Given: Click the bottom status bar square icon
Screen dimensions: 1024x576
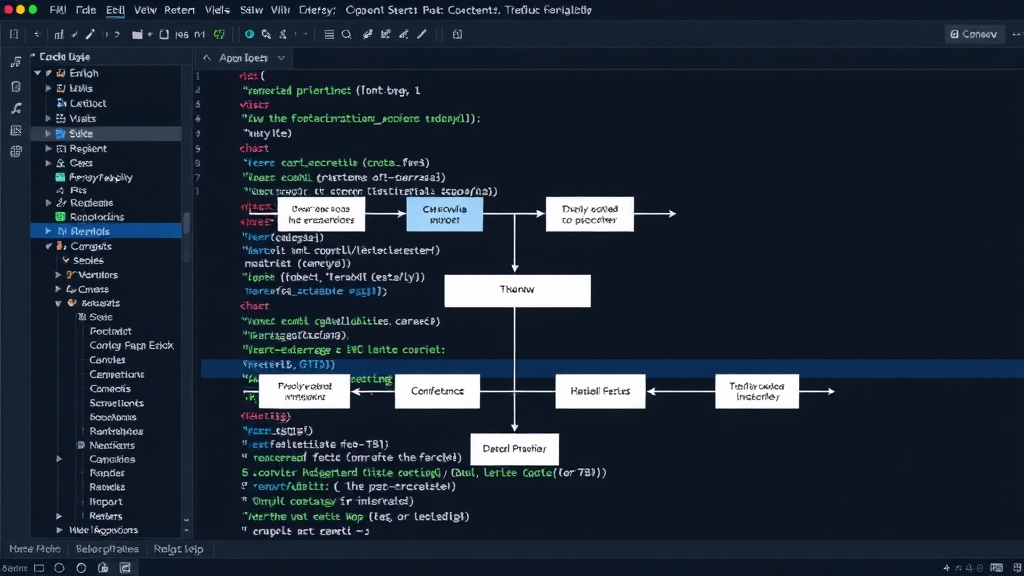Looking at the screenshot, I should click(x=39, y=568).
